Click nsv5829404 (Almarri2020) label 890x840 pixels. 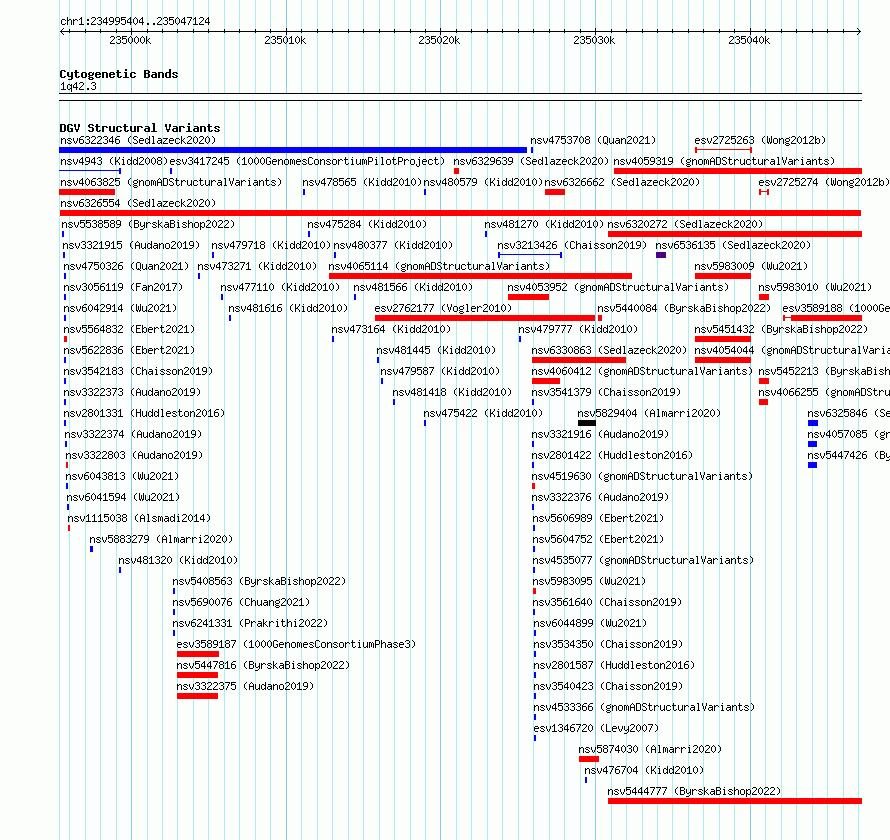click(x=649, y=413)
